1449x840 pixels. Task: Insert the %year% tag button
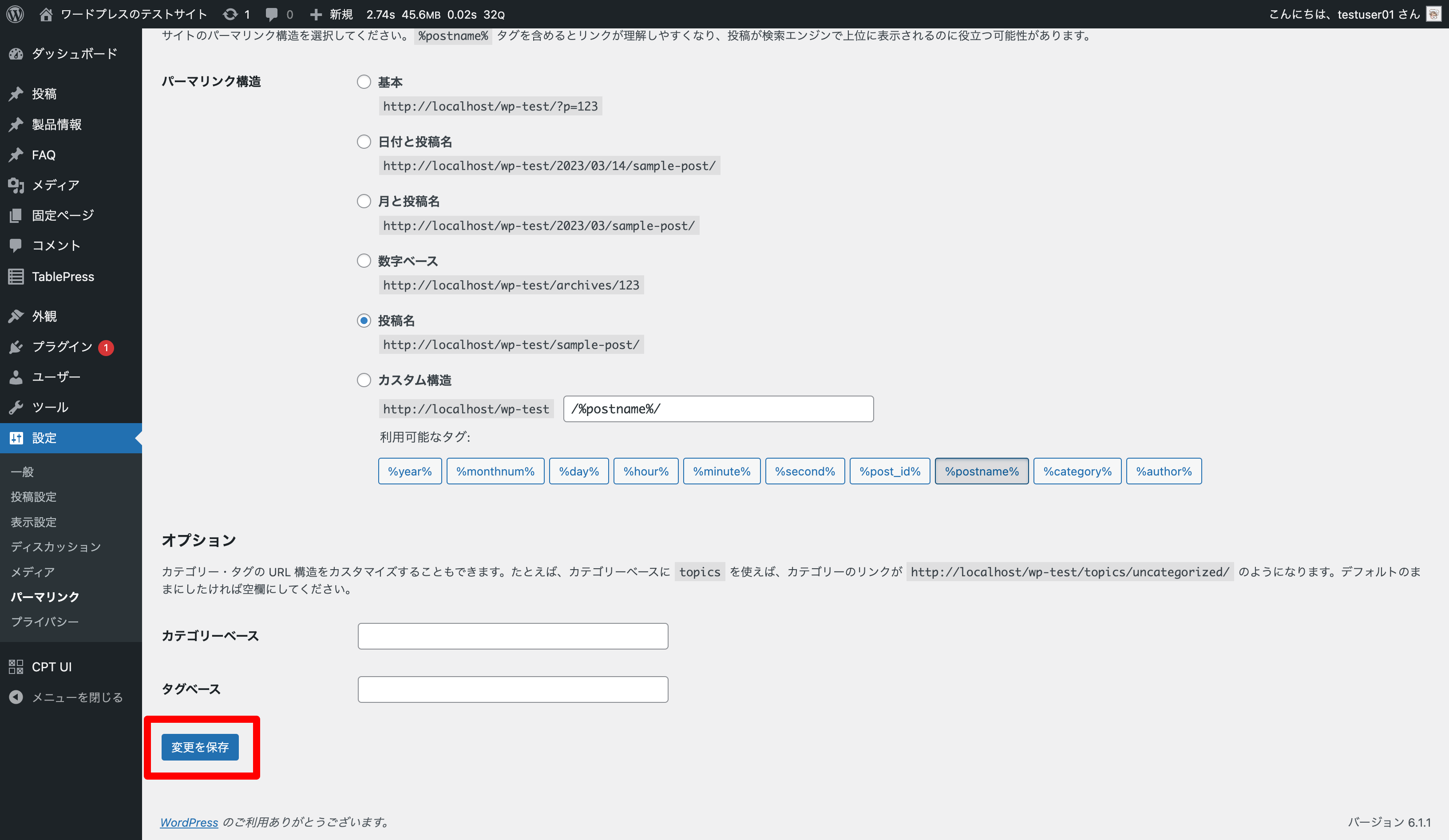410,472
